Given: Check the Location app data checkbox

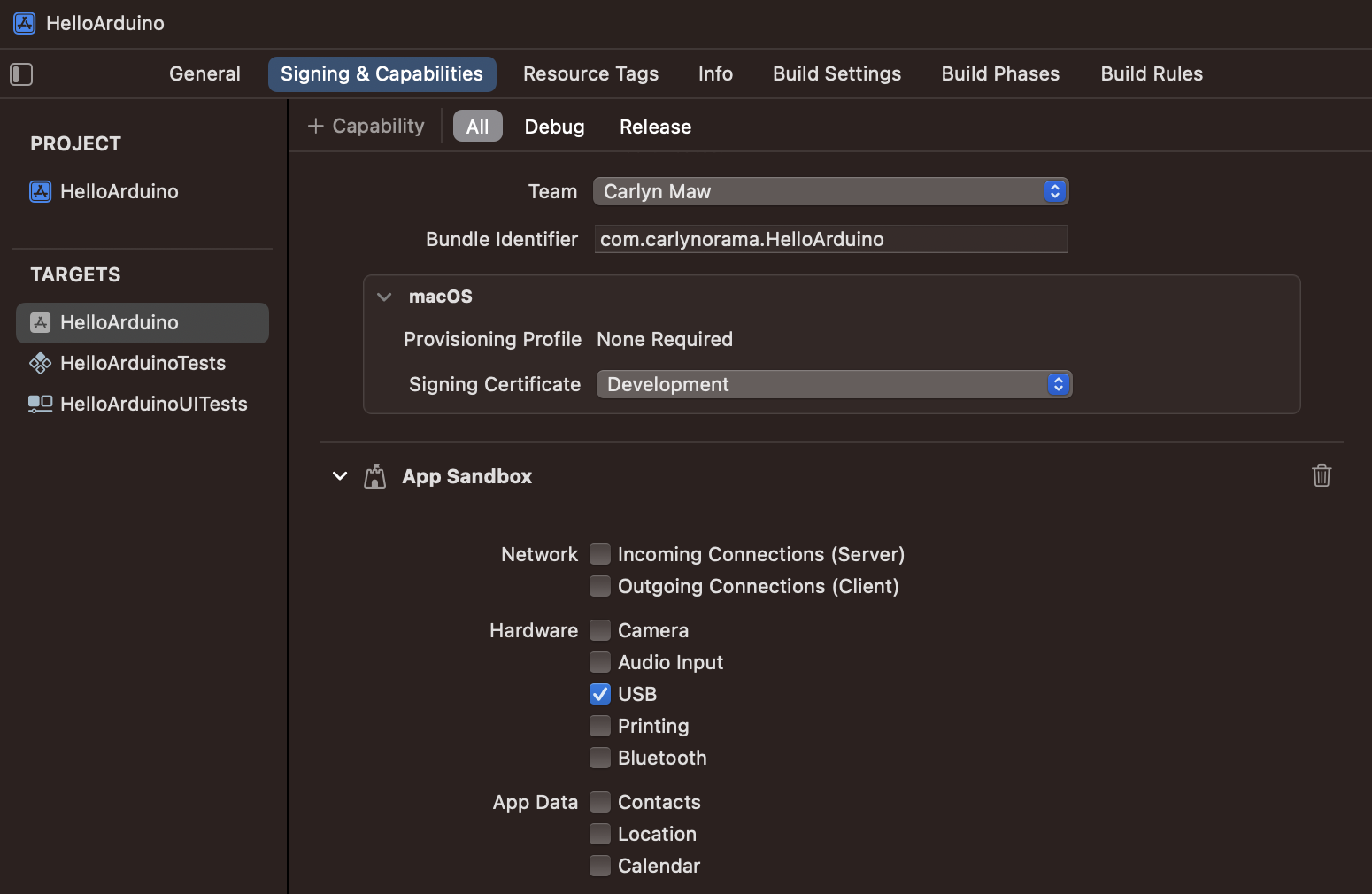Looking at the screenshot, I should [600, 834].
